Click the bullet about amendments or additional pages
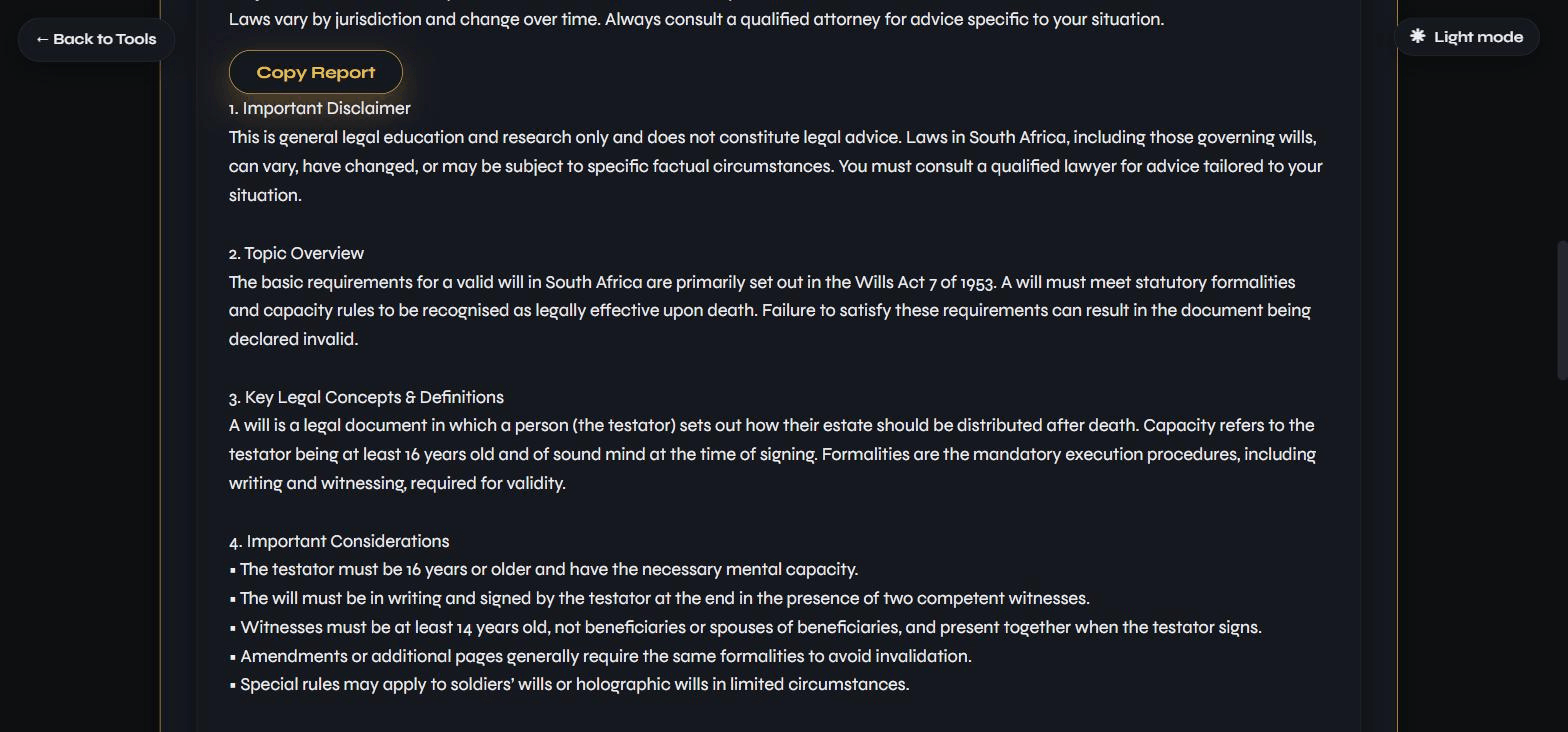1568x732 pixels. (x=600, y=656)
